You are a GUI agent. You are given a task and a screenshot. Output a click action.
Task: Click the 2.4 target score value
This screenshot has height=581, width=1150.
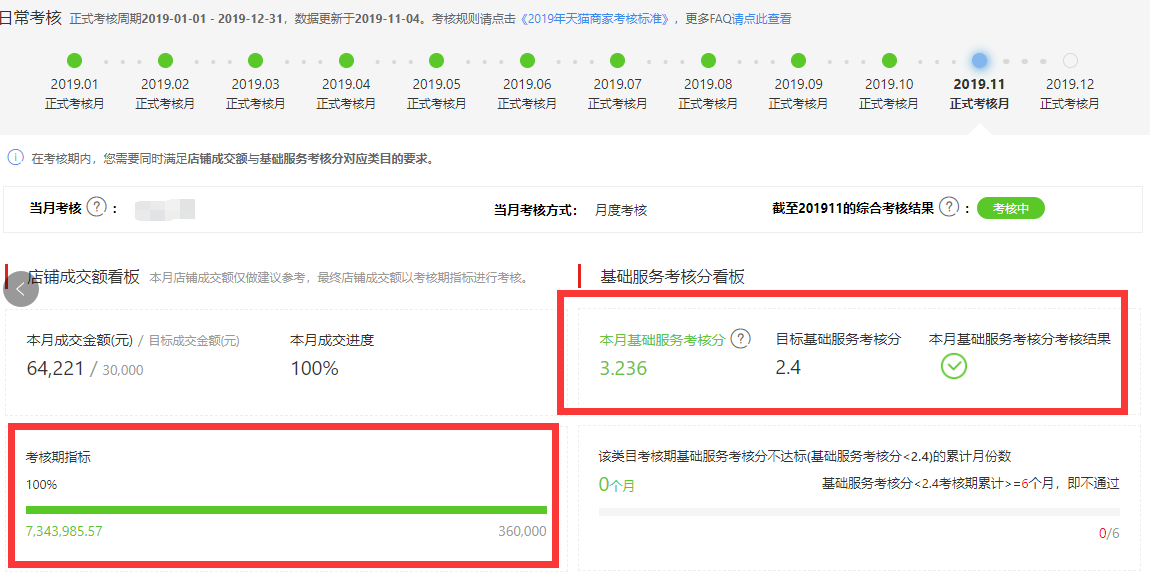788,368
